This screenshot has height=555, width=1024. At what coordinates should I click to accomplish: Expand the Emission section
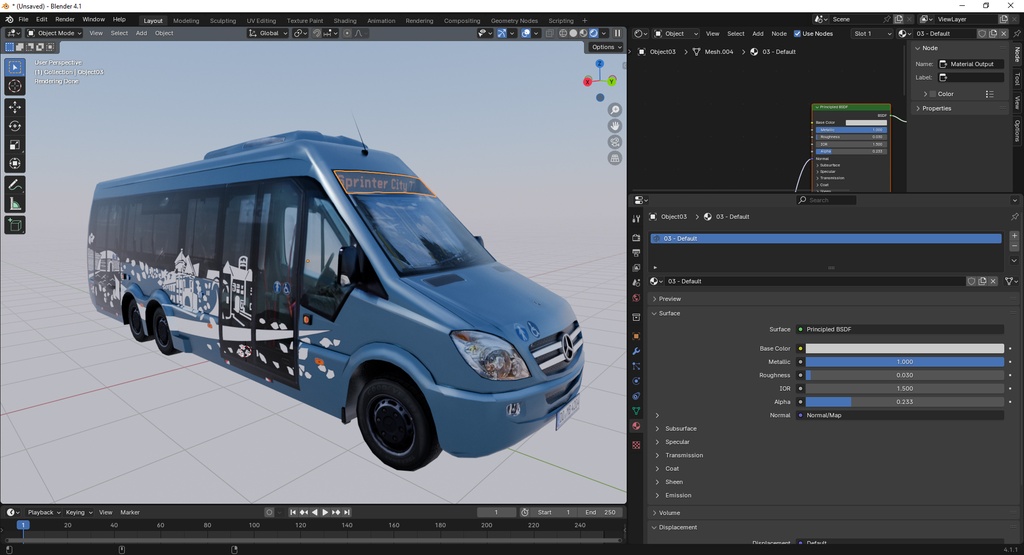pos(678,495)
